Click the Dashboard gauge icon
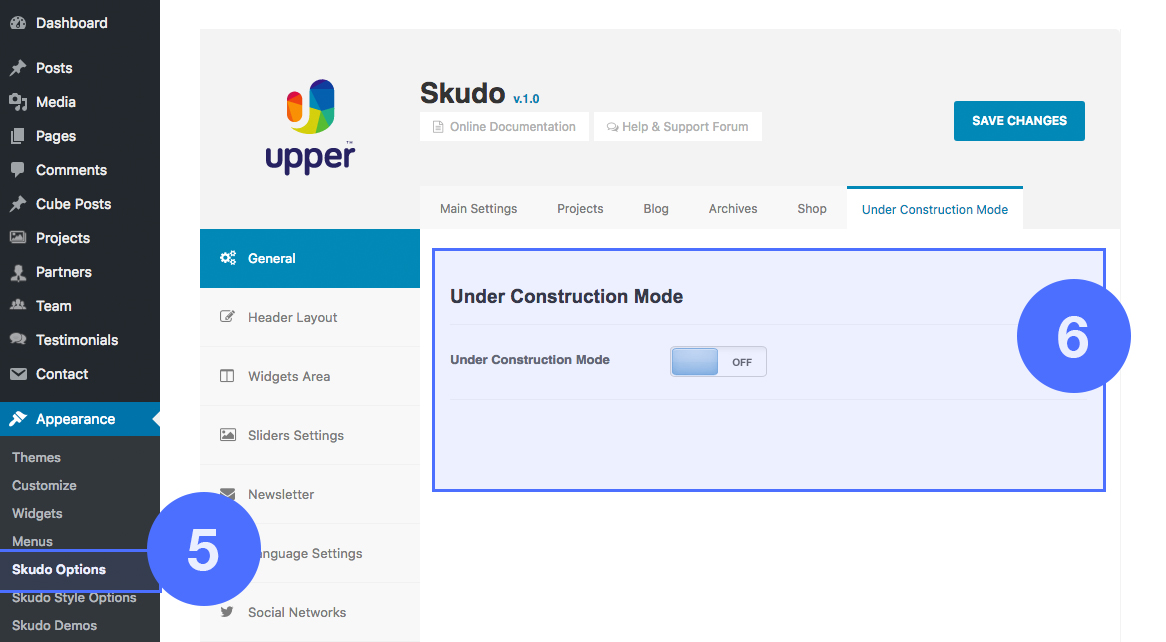 point(18,23)
